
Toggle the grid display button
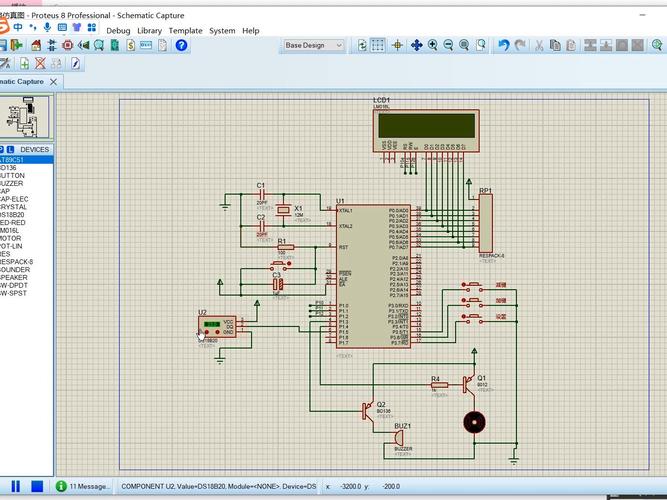377,45
